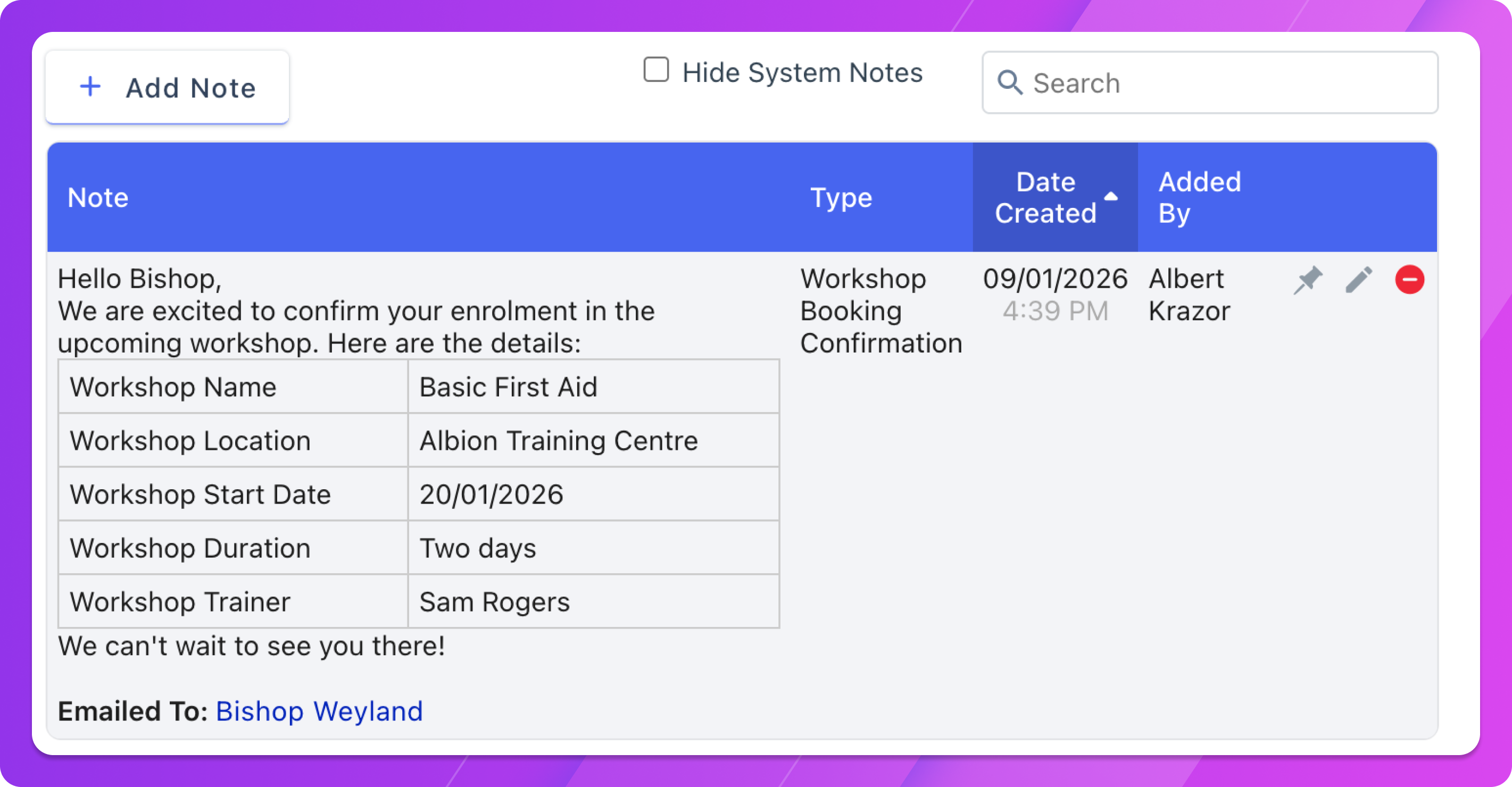Click the Albert Krazor added-by name
1512x787 pixels.
click(1189, 295)
